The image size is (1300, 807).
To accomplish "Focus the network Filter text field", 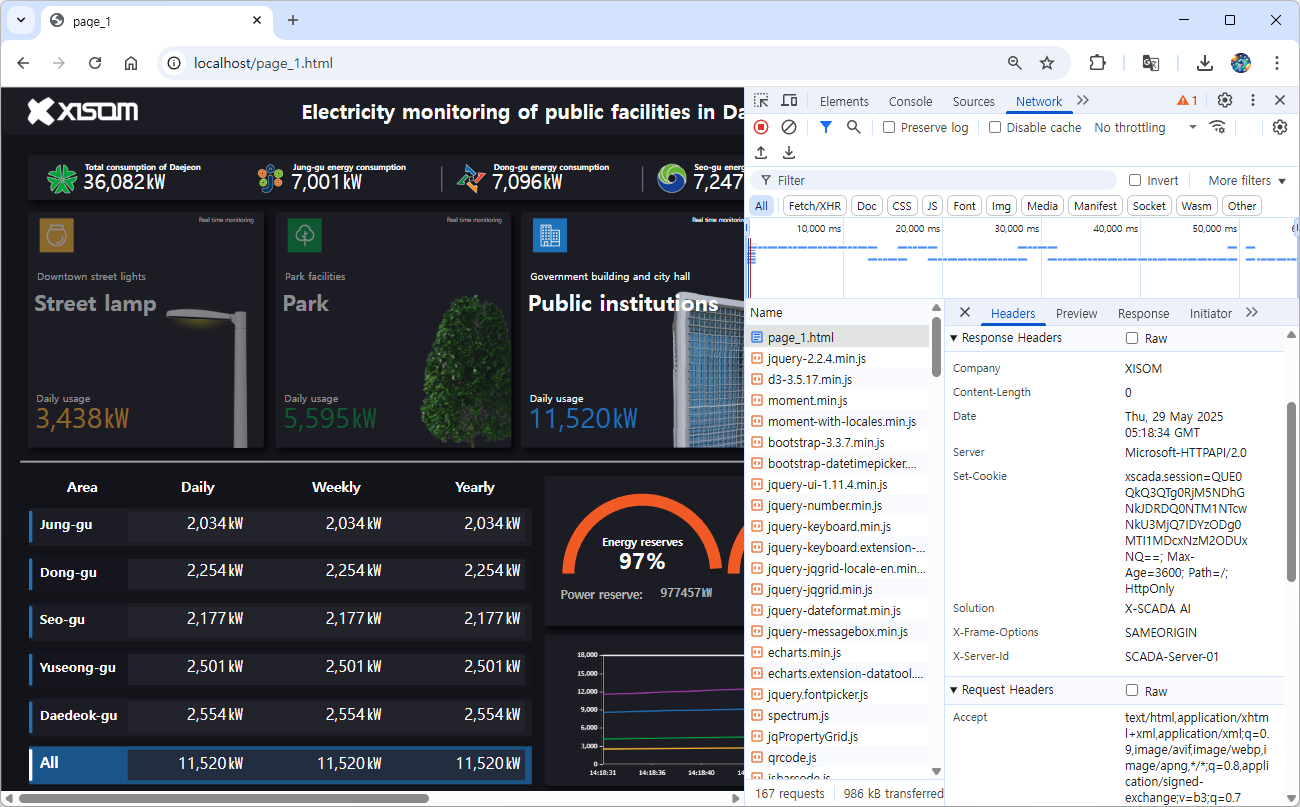I will tap(934, 180).
